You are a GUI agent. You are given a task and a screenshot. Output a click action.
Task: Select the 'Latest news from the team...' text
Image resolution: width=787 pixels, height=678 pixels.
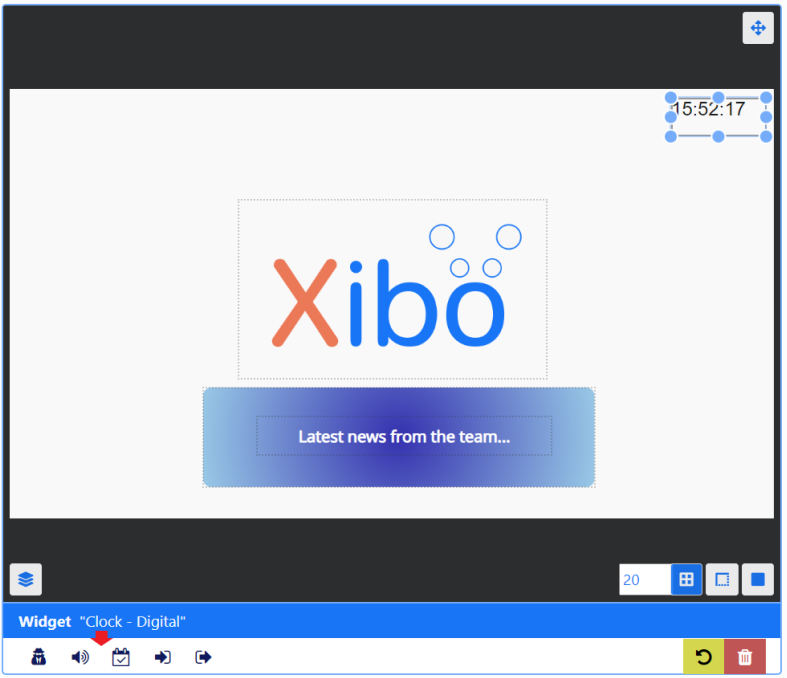tap(404, 437)
